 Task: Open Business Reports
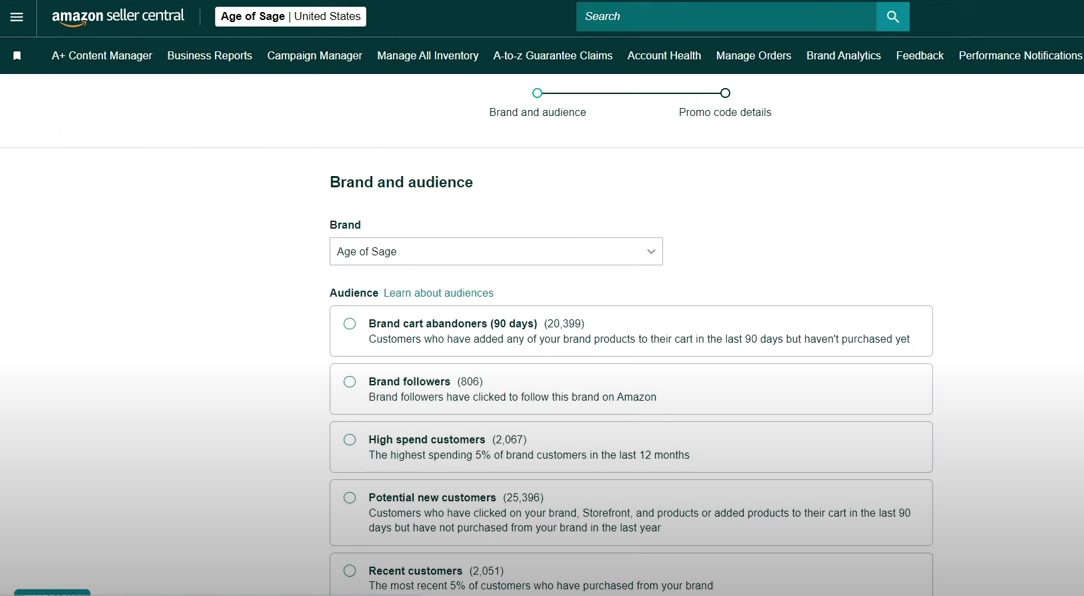click(x=209, y=55)
